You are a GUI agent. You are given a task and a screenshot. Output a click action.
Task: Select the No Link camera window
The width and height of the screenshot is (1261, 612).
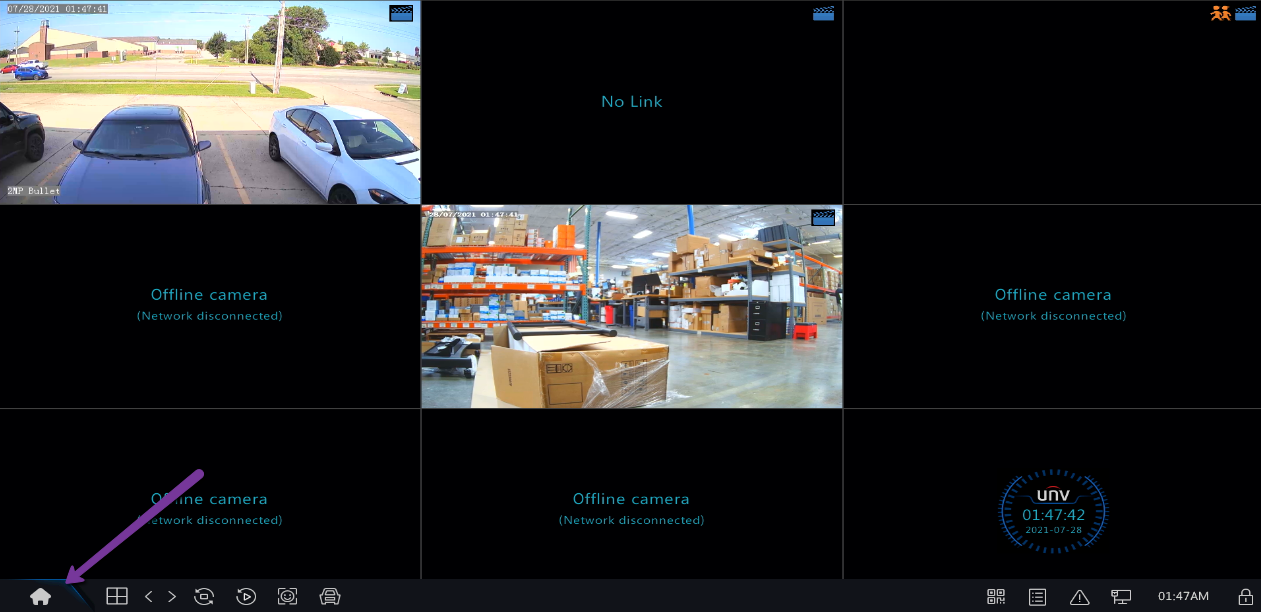coord(631,102)
